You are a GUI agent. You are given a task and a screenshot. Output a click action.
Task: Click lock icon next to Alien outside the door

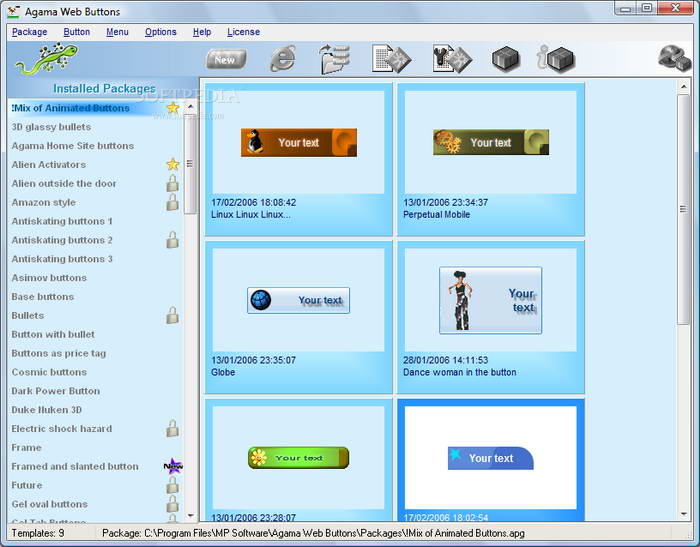click(173, 183)
